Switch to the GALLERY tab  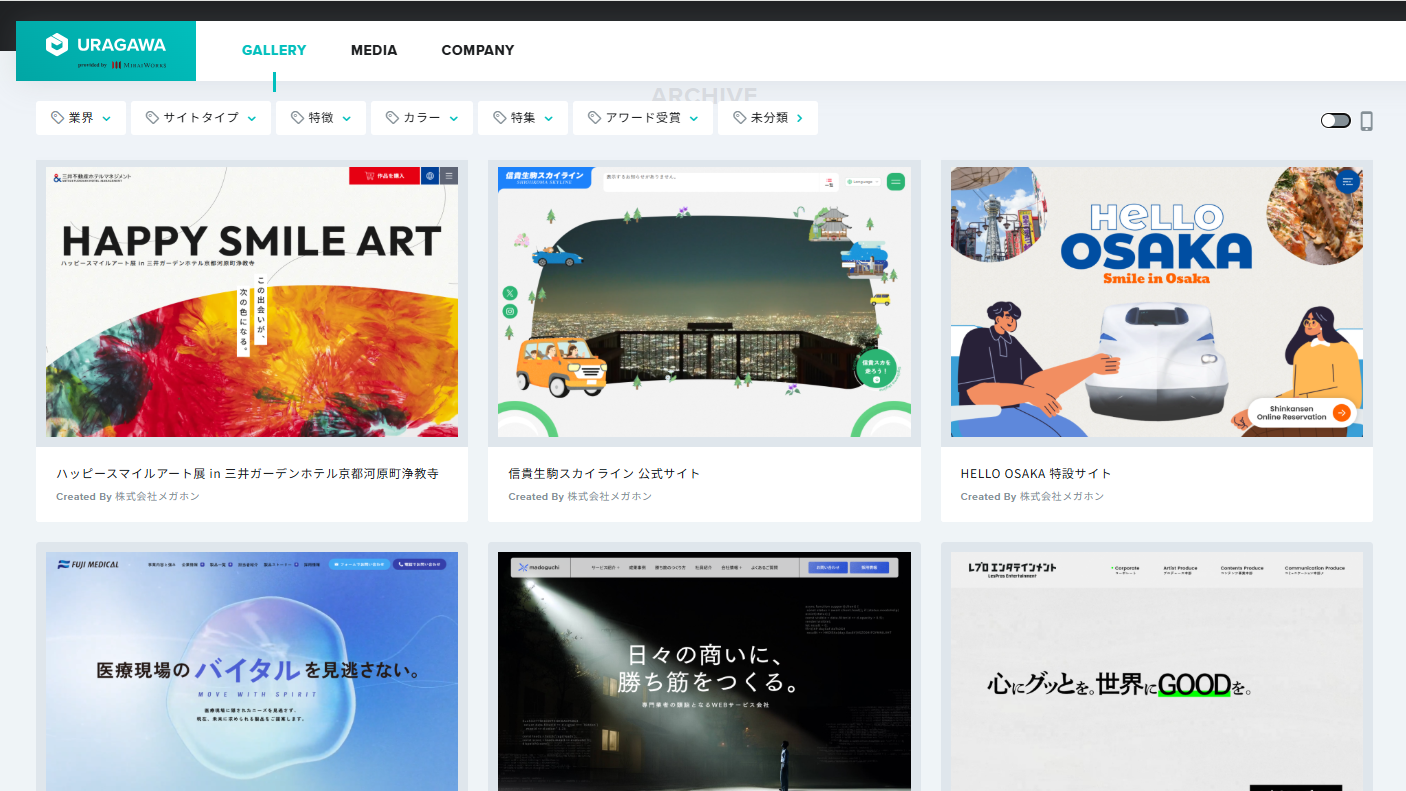274,50
